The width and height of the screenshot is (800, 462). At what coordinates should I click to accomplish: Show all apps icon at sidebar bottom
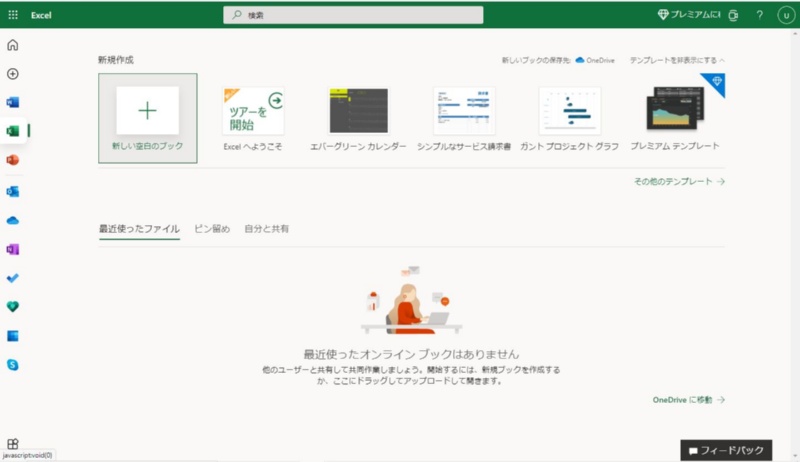click(13, 443)
